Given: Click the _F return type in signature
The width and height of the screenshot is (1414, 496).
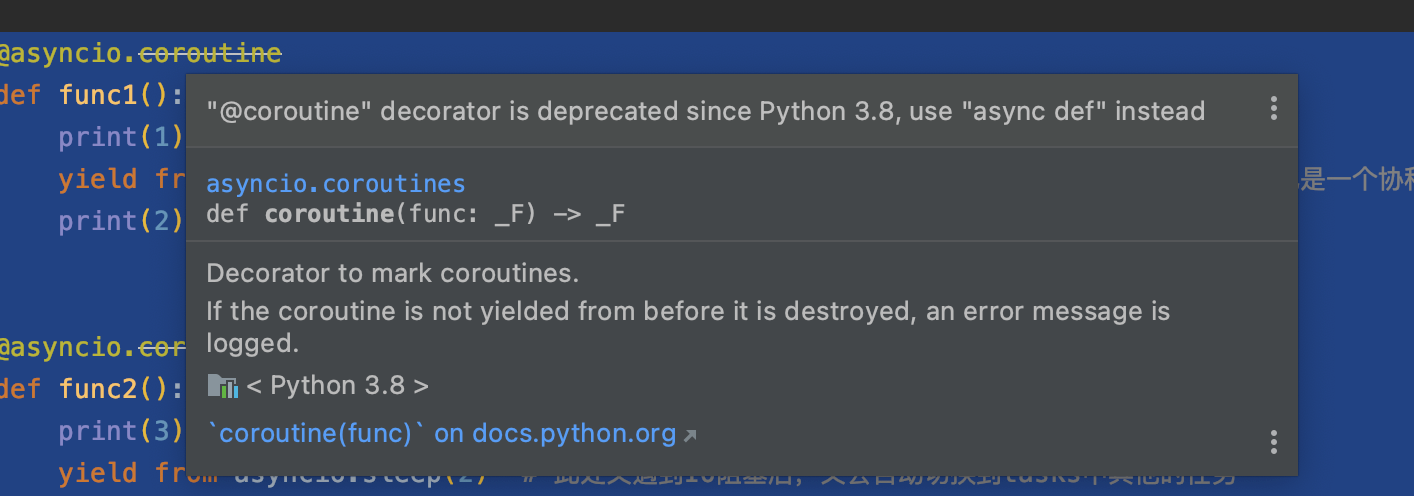Looking at the screenshot, I should (609, 213).
